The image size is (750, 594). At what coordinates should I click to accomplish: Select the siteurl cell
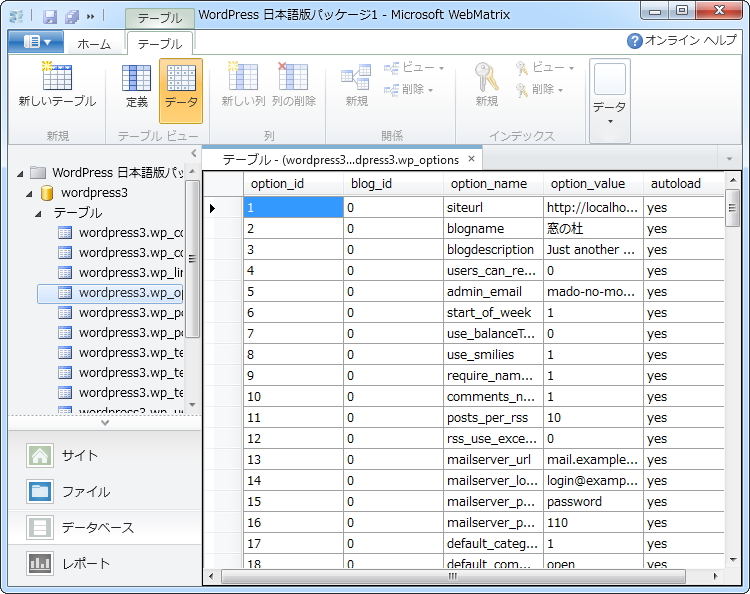click(x=493, y=208)
